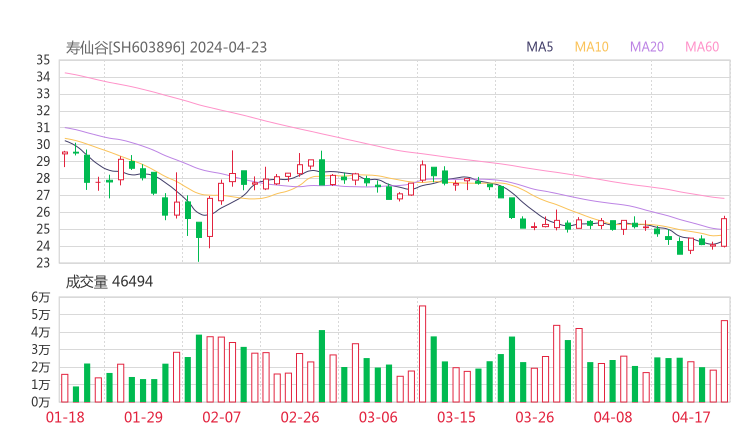Select the tallest red volume bar above 5万

422,354
